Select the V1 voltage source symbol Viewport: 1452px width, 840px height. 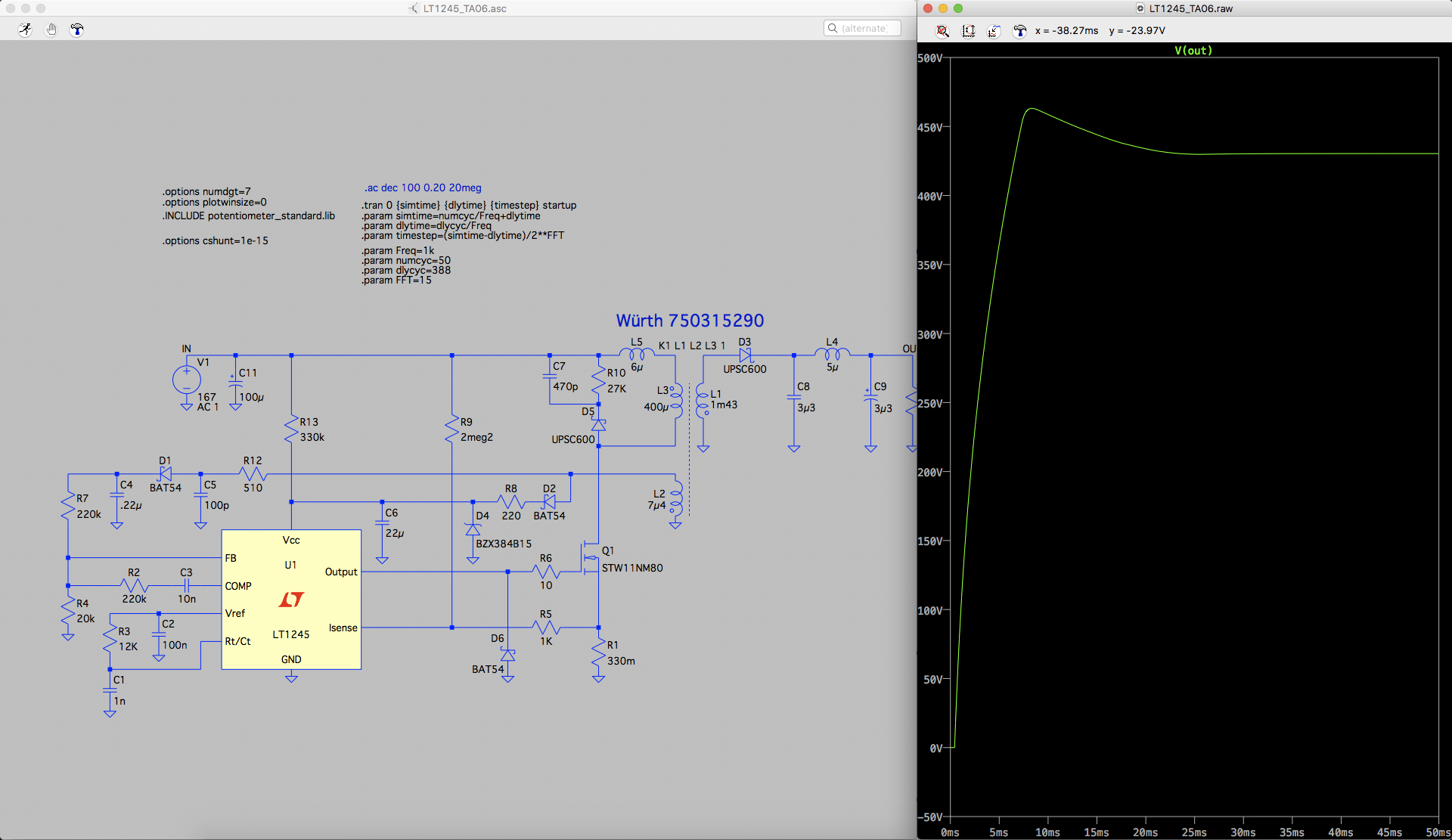(x=186, y=380)
